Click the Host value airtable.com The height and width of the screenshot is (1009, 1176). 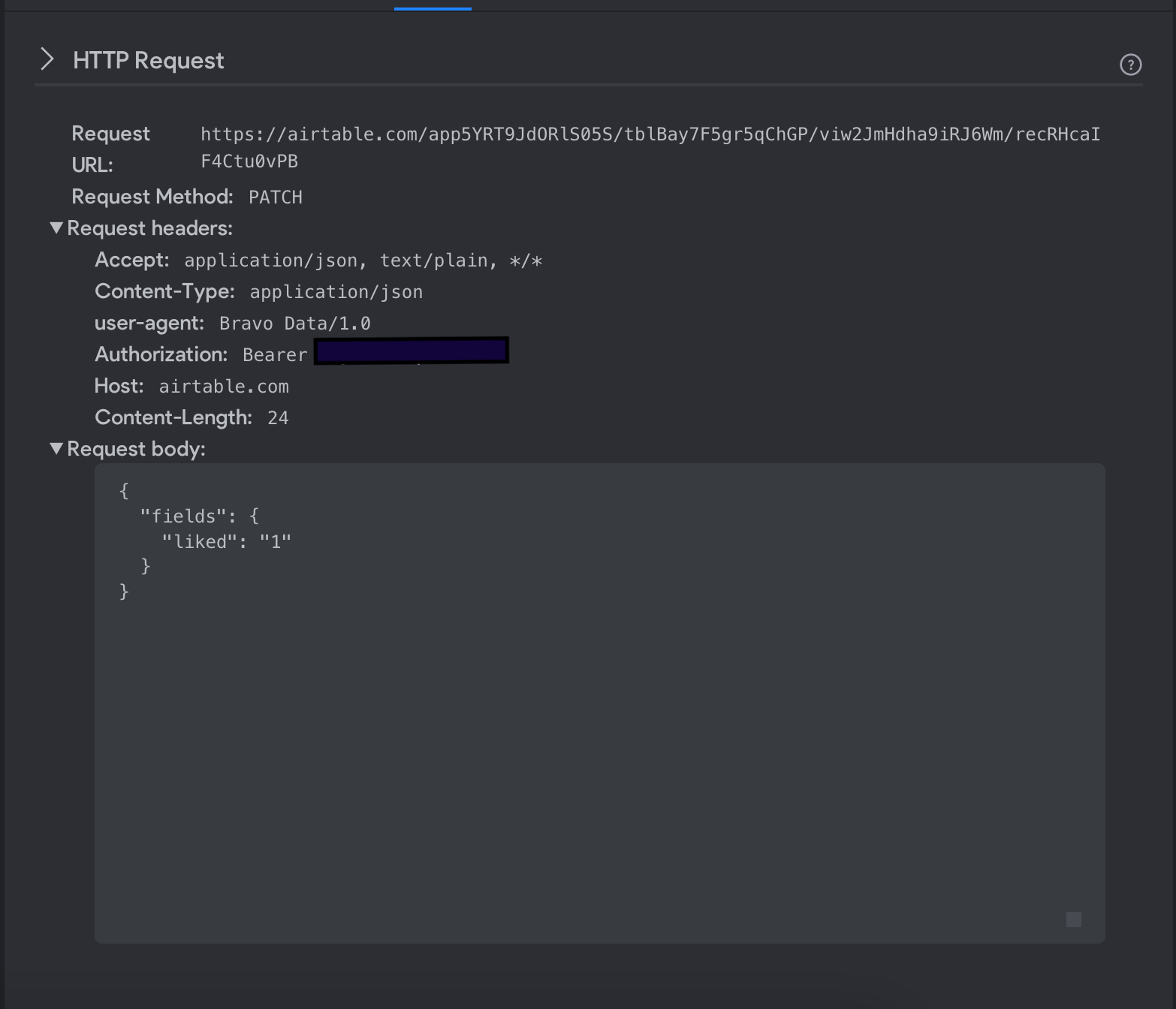(224, 387)
